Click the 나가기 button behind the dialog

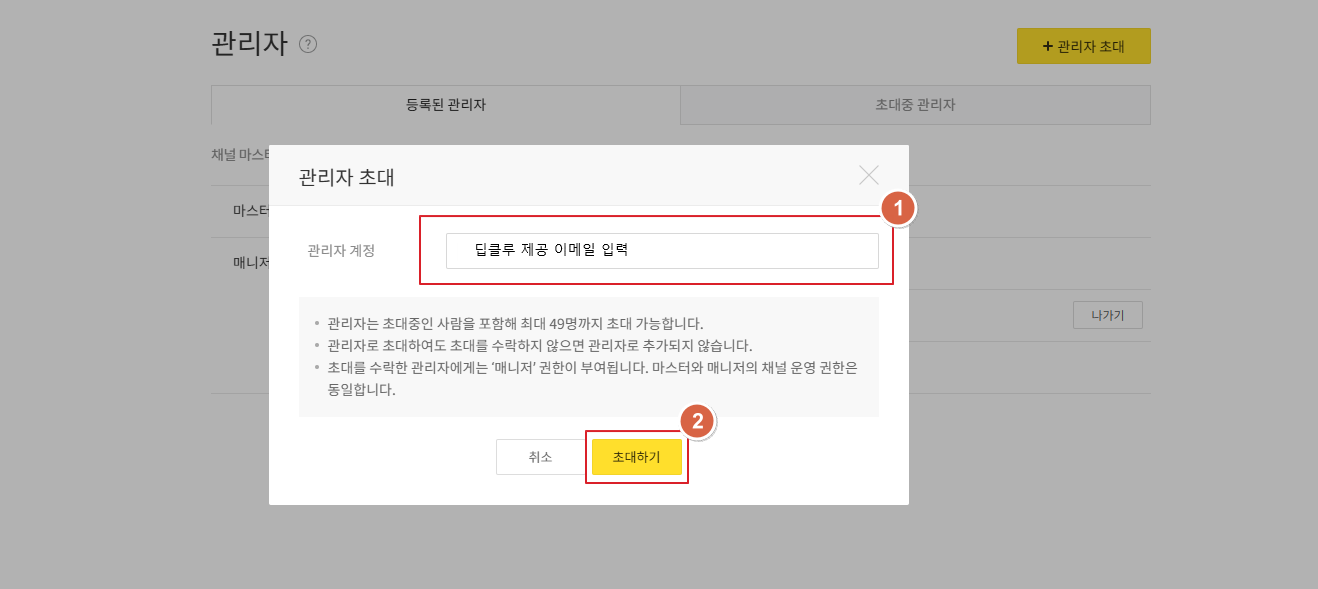(1108, 314)
